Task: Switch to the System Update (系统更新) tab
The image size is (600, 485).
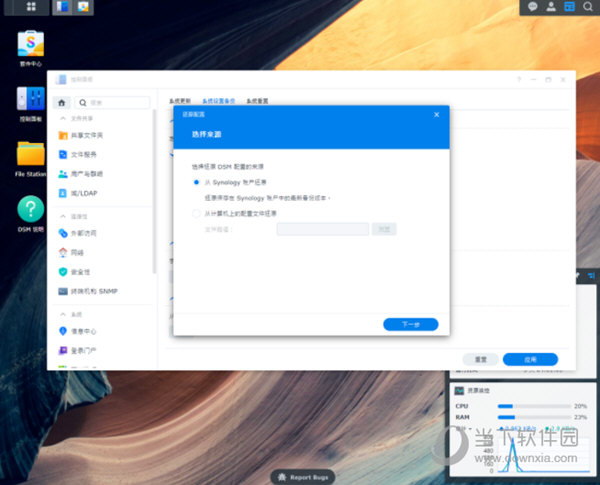Action: [180, 101]
